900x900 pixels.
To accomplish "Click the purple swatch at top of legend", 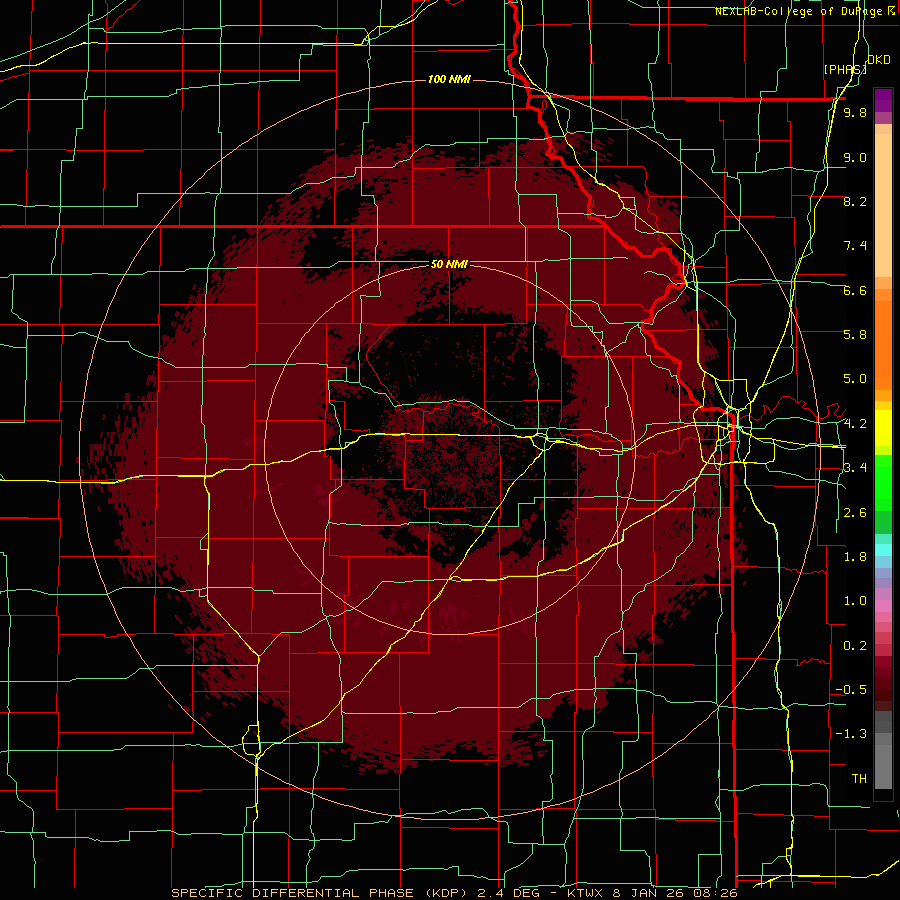I will click(x=883, y=100).
